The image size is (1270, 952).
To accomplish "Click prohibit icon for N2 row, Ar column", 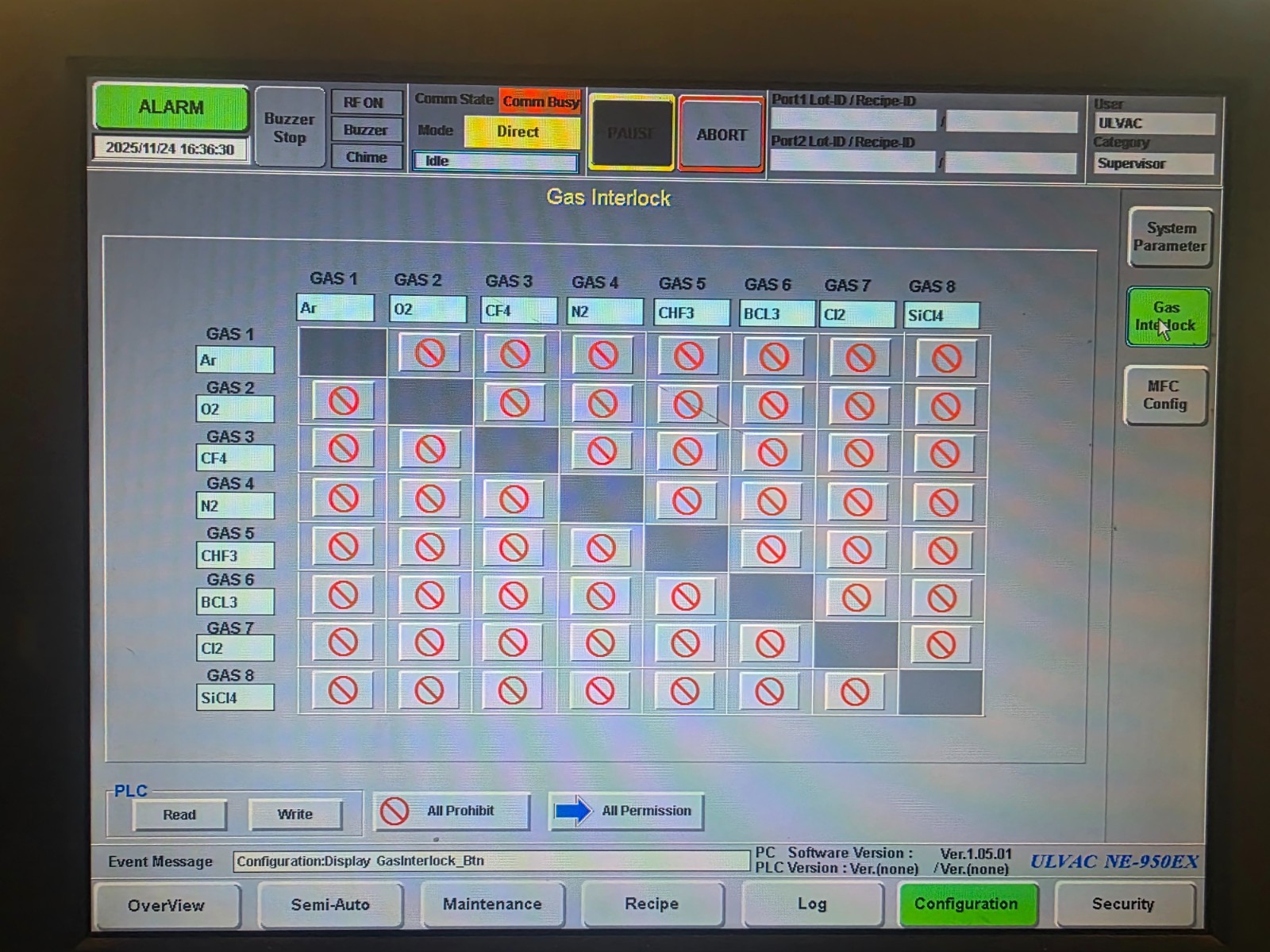I will click(x=344, y=498).
